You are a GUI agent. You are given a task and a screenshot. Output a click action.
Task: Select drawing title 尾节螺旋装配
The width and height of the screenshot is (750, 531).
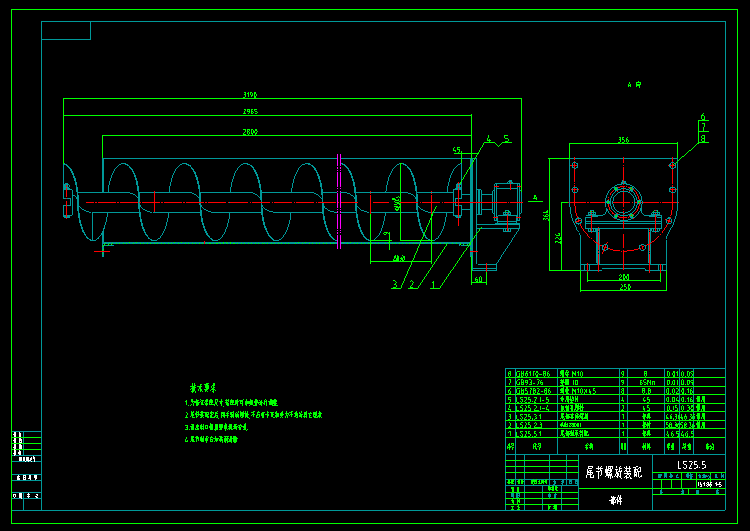[x=614, y=473]
